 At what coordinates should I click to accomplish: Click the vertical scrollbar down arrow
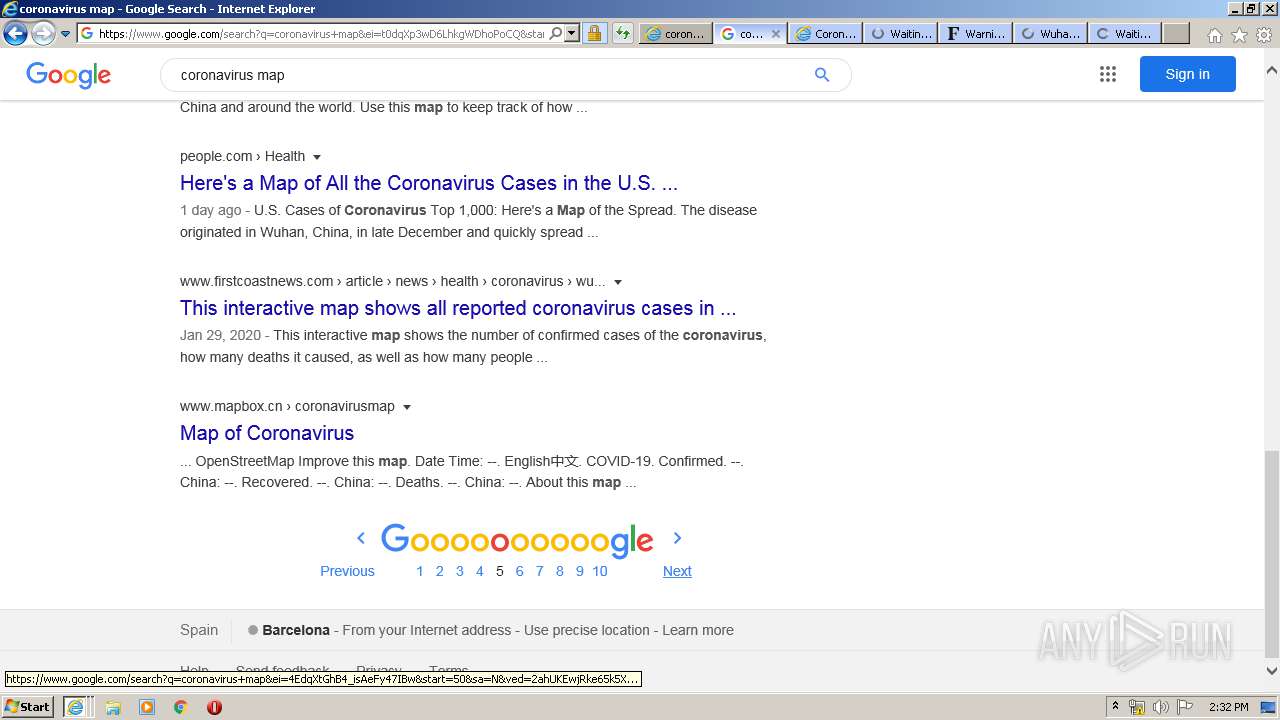click(x=1272, y=671)
